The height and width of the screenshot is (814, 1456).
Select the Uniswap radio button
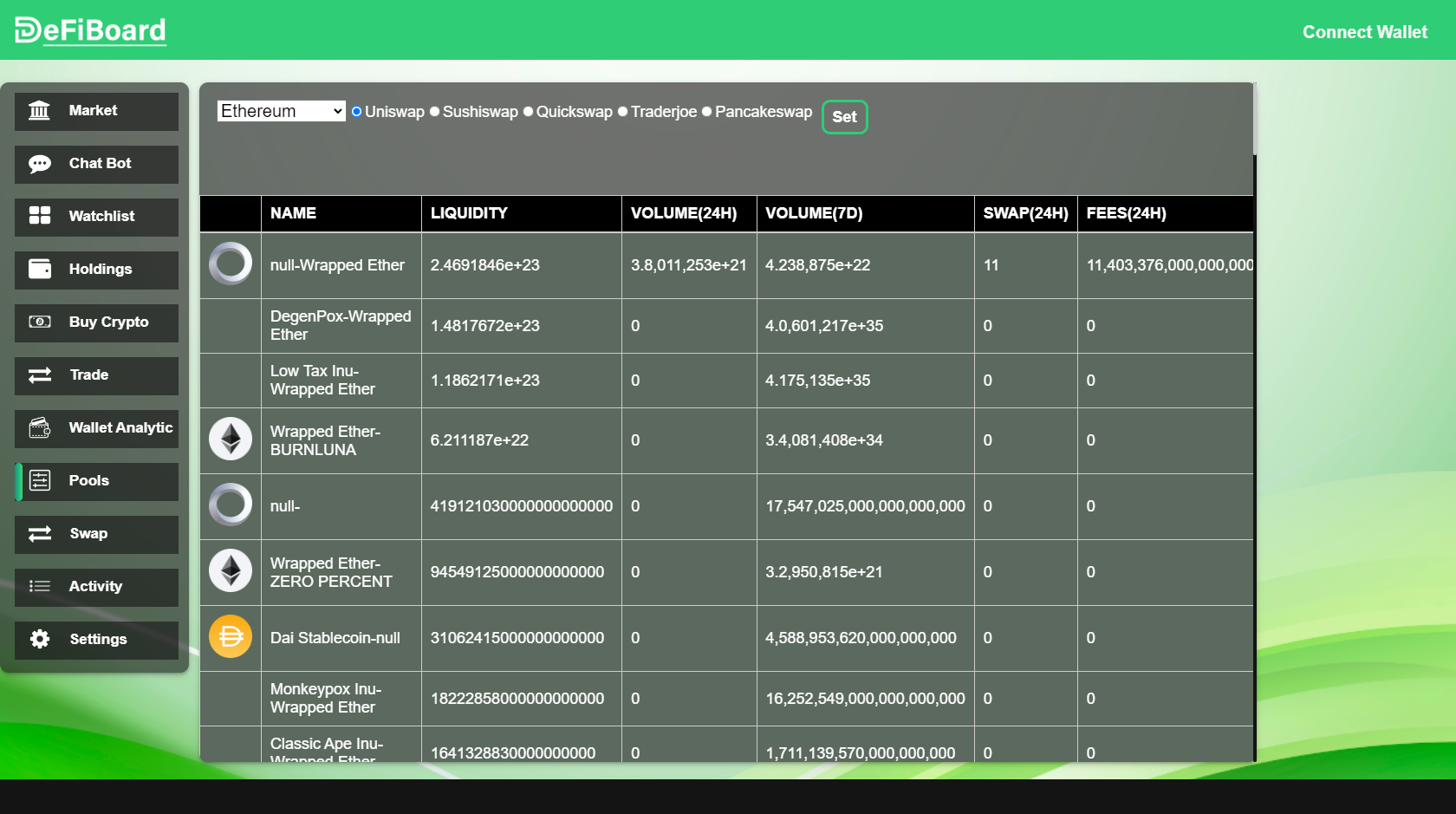coord(356,111)
